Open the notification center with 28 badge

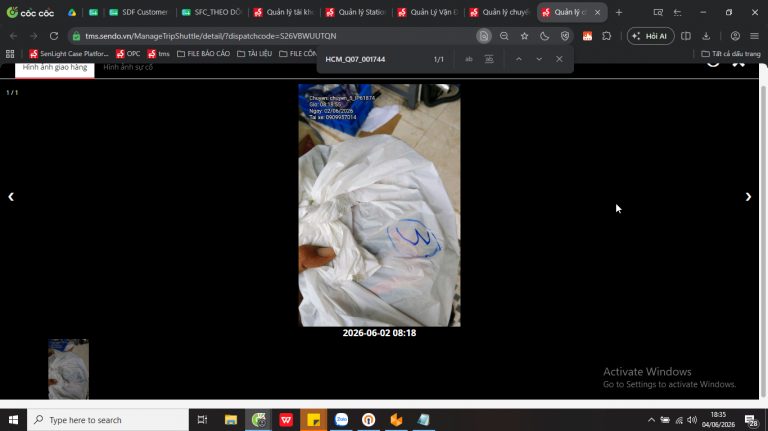(x=751, y=420)
